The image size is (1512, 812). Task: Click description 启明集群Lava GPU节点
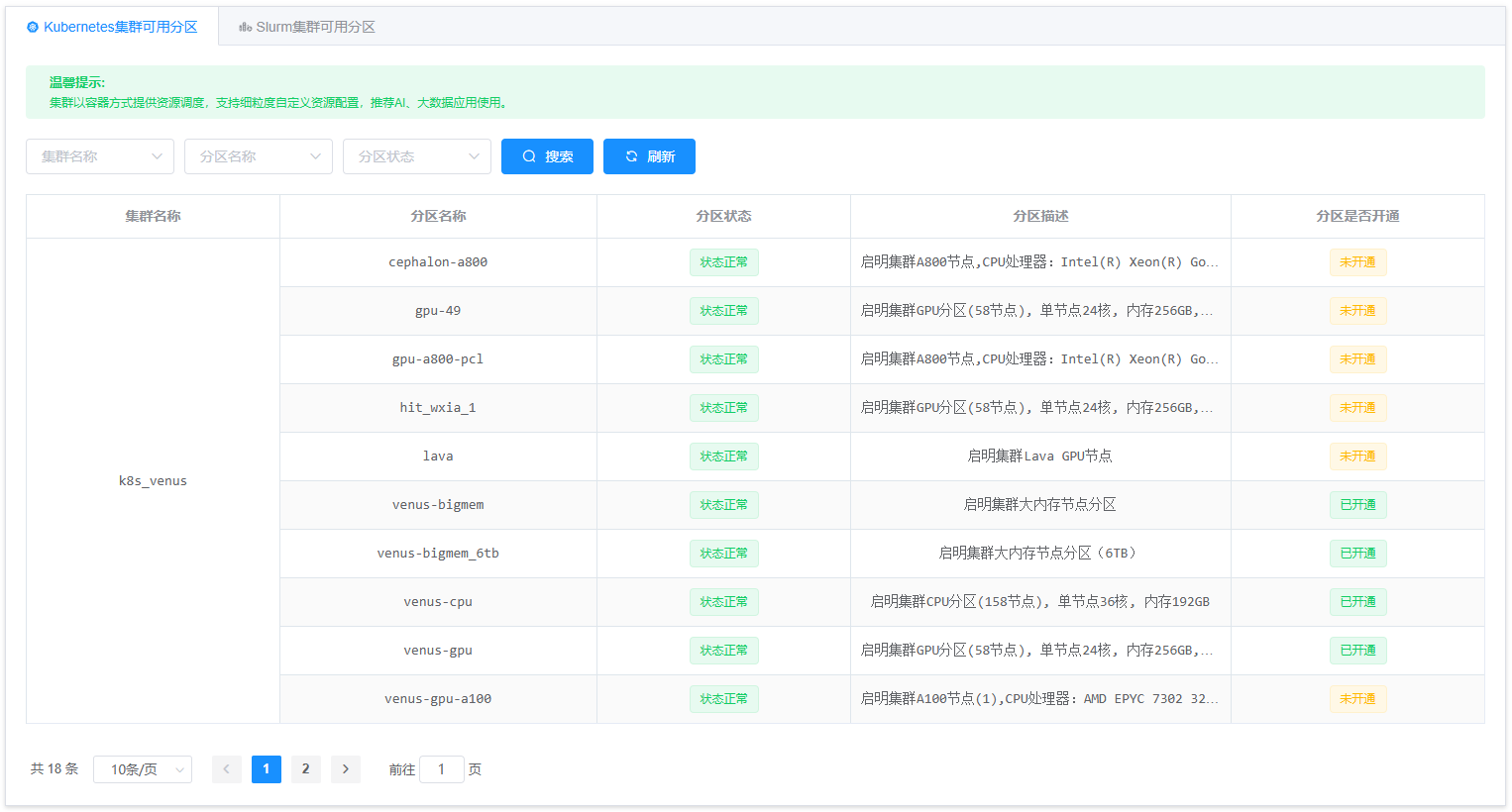click(x=1040, y=457)
